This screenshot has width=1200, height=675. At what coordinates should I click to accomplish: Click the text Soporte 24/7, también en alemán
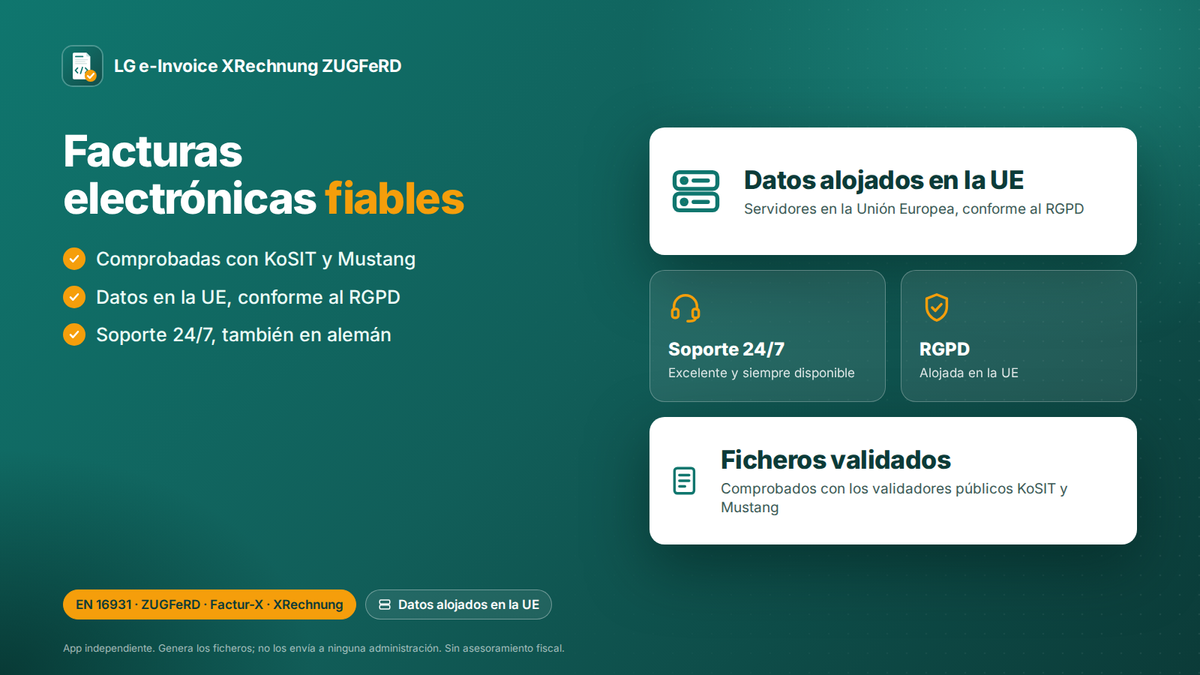pos(244,335)
